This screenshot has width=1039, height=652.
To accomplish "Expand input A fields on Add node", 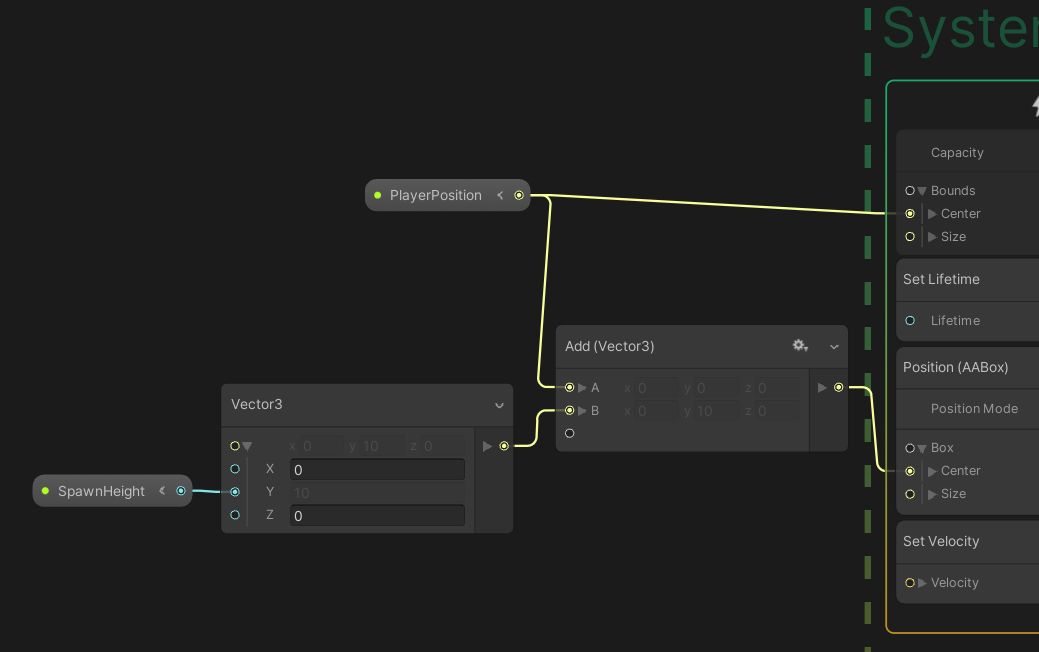I will pyautogui.click(x=582, y=388).
